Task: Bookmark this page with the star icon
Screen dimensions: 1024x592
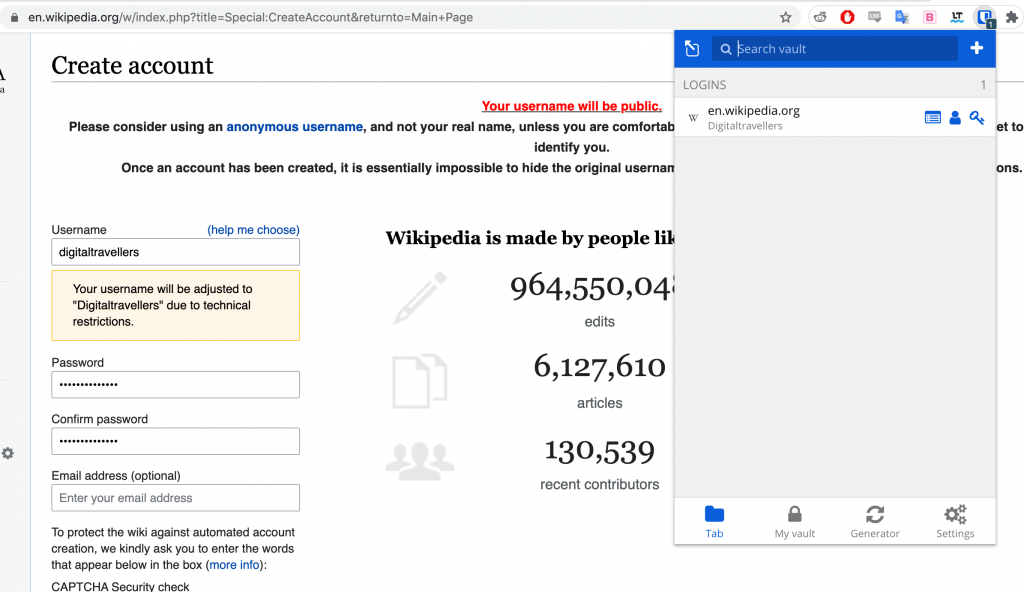Action: click(x=786, y=17)
